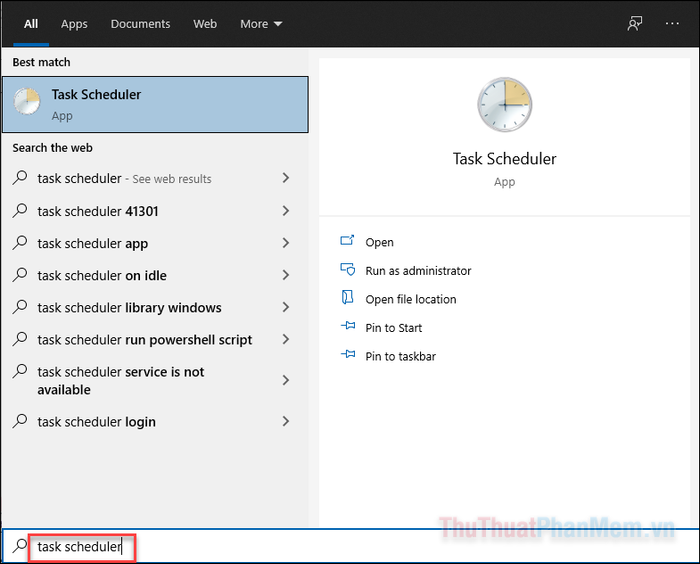Click the Run as administrator shield icon
700x564 pixels.
(x=347, y=269)
